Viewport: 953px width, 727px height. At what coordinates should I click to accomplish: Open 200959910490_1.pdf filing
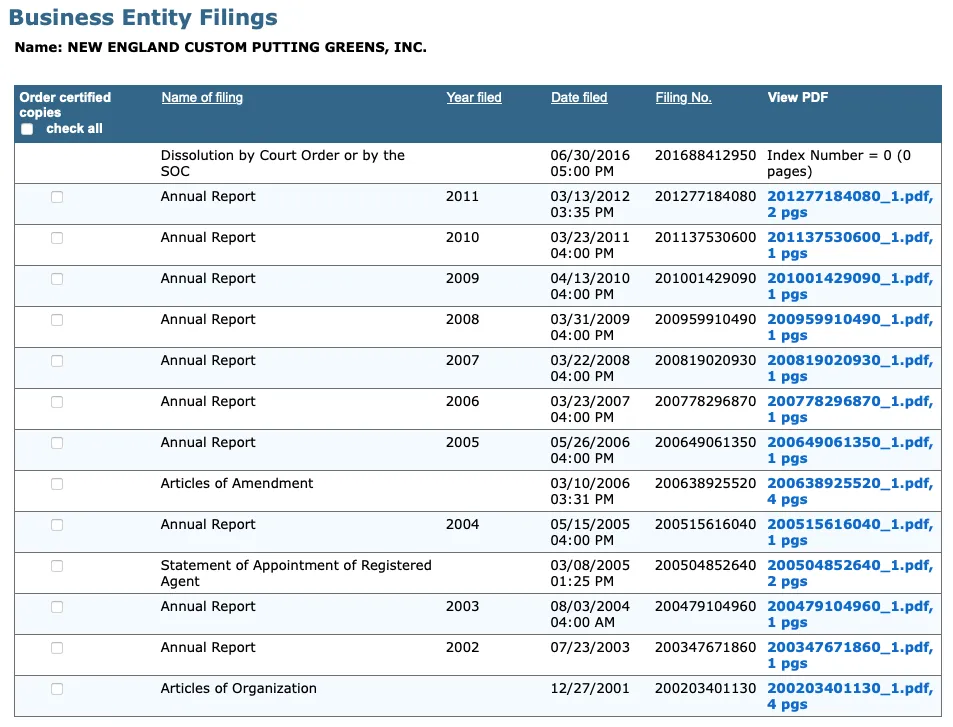click(849, 319)
